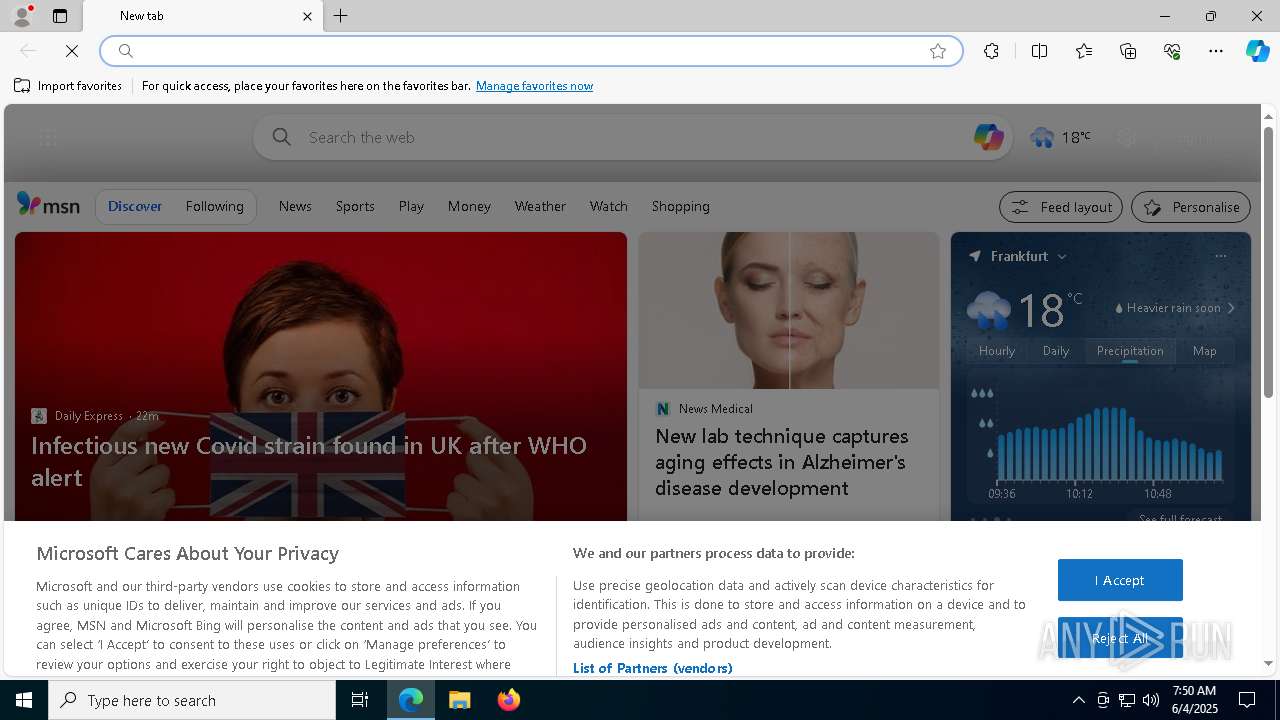Open Edge Settings and more menu
1280x720 pixels.
coord(1216,51)
